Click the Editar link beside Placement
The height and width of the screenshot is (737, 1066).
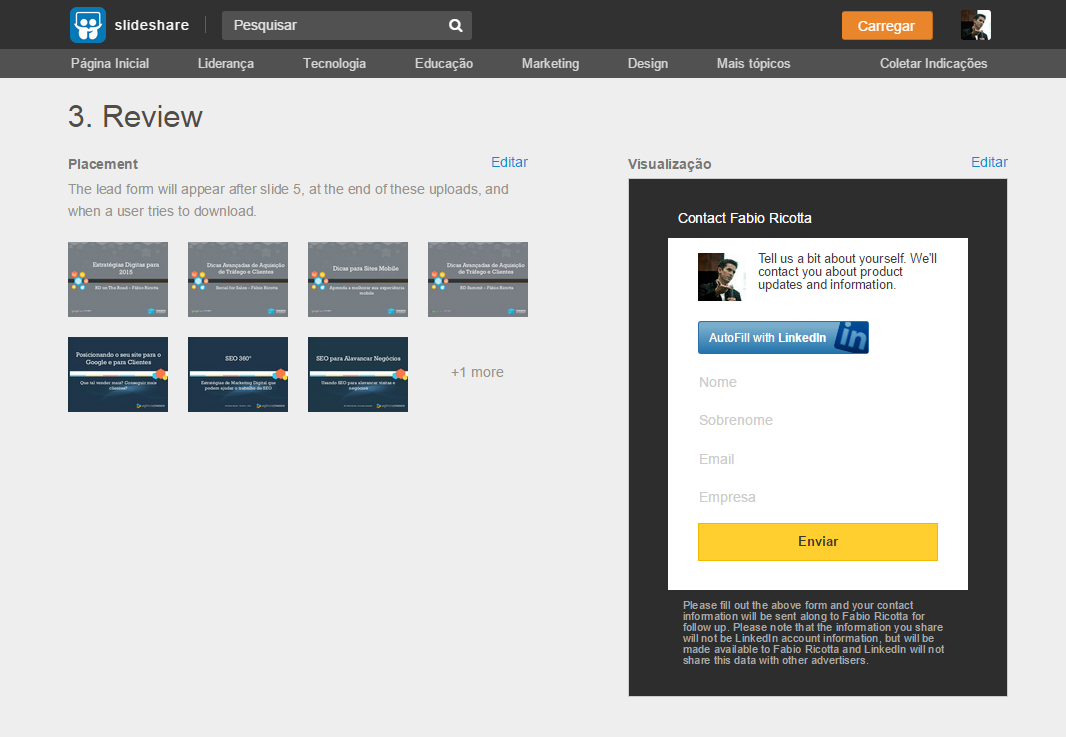(x=509, y=162)
